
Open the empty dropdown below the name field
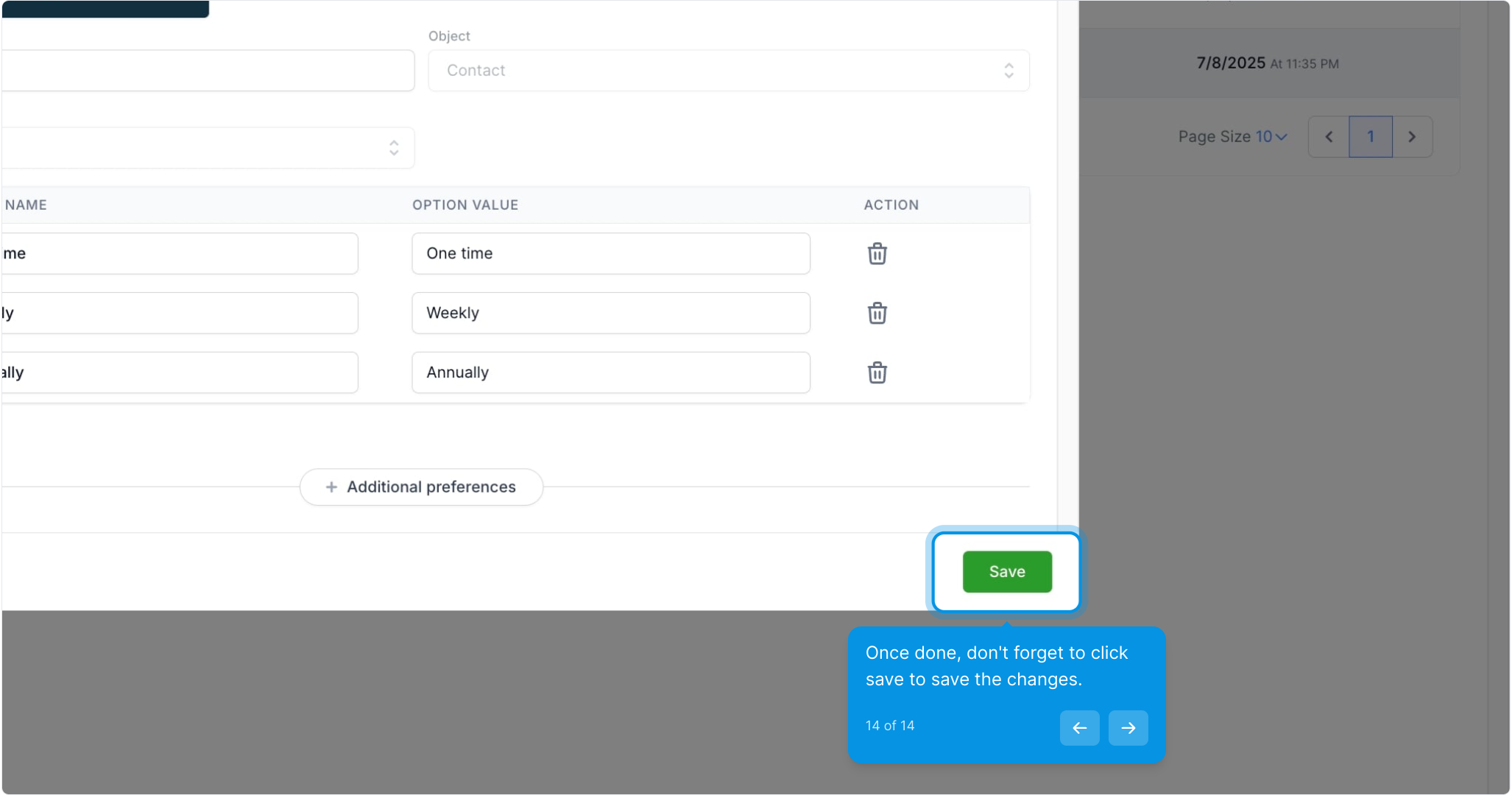tap(208, 148)
